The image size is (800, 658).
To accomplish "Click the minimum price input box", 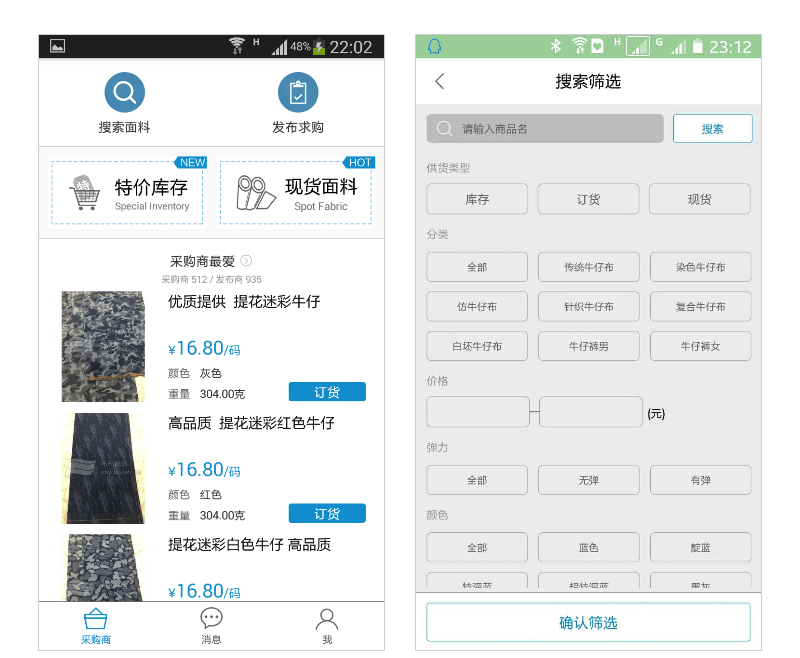I will pyautogui.click(x=478, y=412).
